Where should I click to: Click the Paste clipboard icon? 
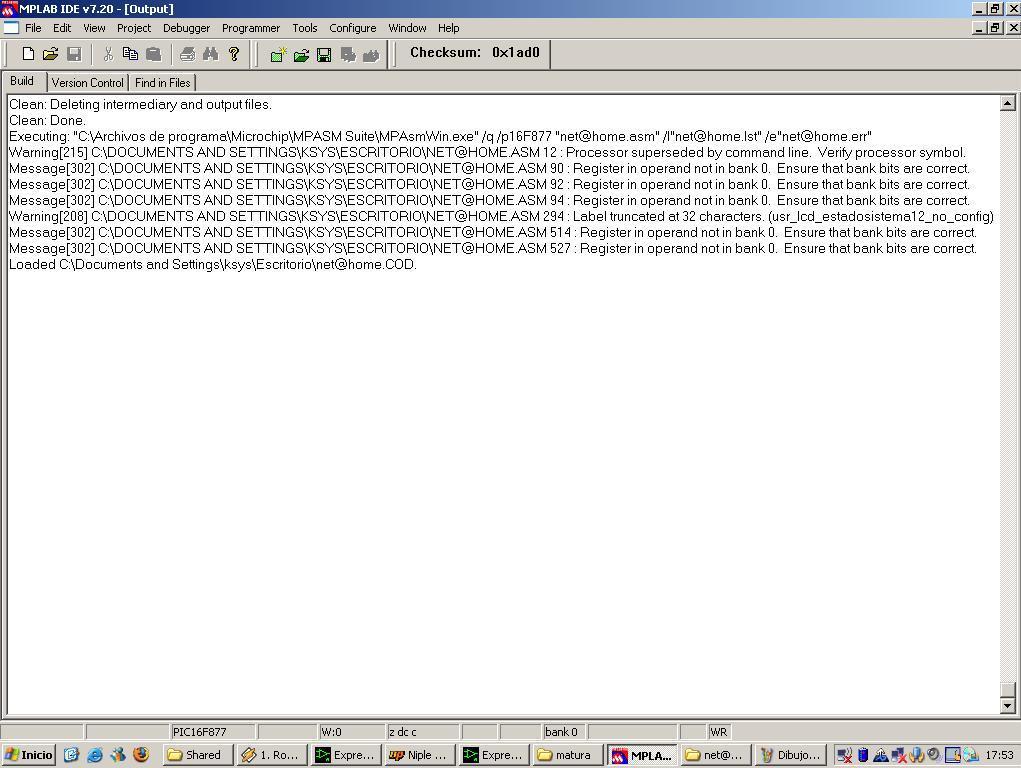tap(154, 54)
